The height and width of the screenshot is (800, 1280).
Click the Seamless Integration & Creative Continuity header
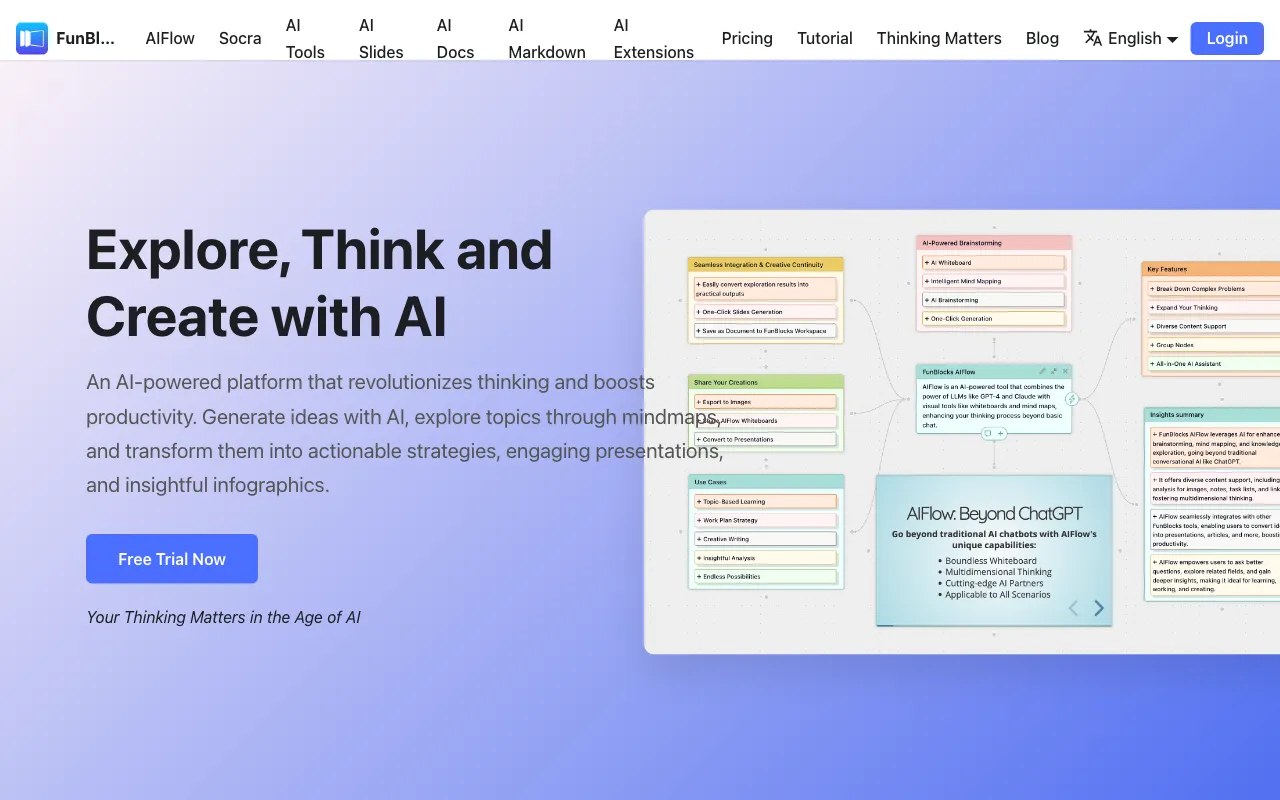click(x=766, y=265)
